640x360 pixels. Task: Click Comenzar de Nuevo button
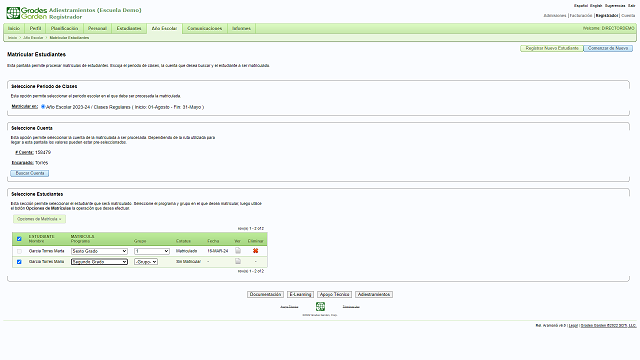pyautogui.click(x=608, y=48)
